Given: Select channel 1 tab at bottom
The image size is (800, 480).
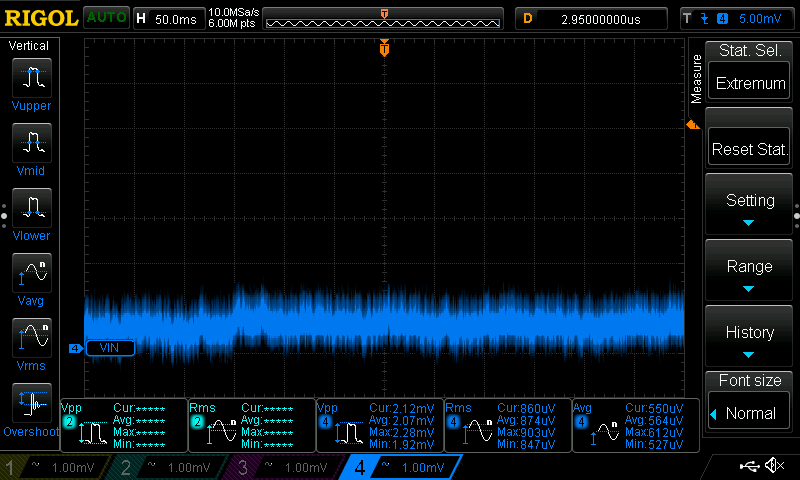Looking at the screenshot, I should point(55,467).
